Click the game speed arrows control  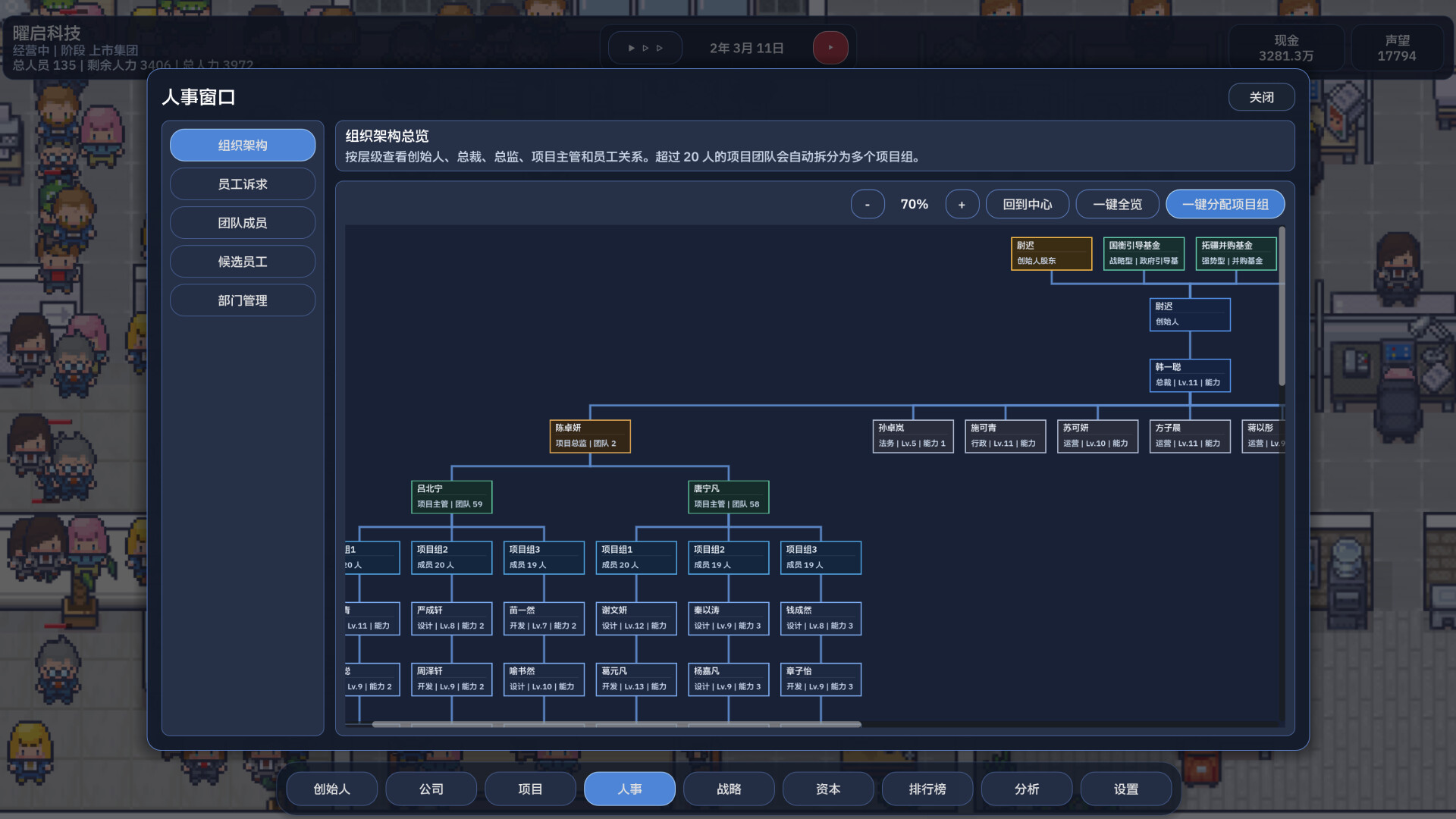pyautogui.click(x=645, y=48)
